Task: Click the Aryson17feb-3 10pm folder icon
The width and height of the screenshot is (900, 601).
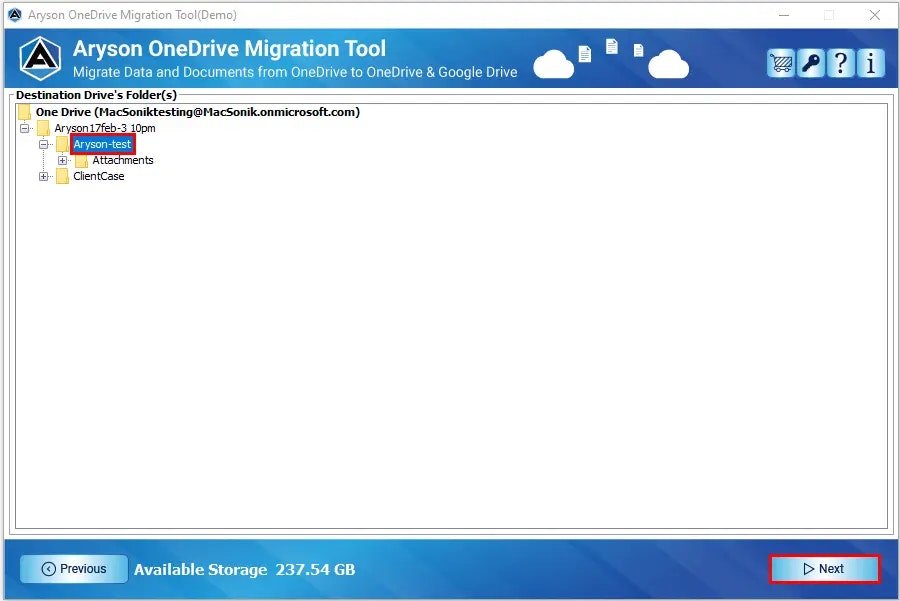Action: [x=44, y=128]
